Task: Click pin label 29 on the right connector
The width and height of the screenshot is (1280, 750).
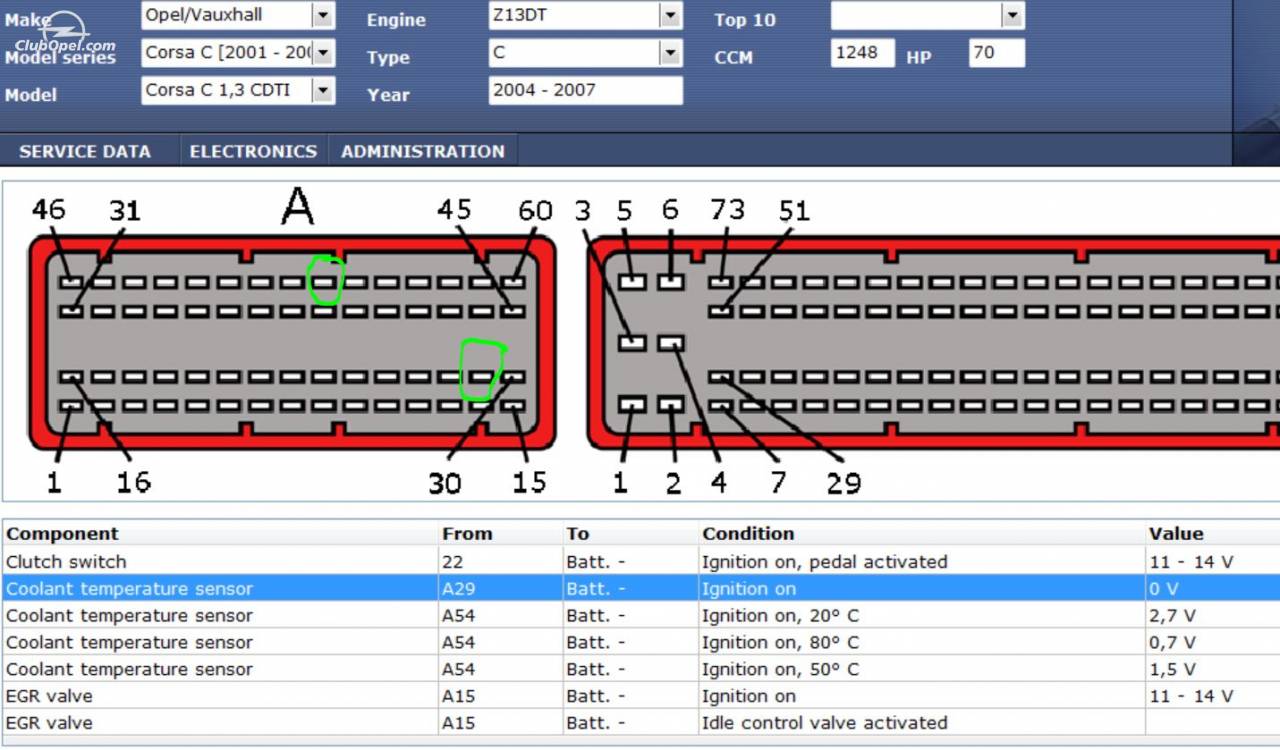Action: tap(844, 483)
